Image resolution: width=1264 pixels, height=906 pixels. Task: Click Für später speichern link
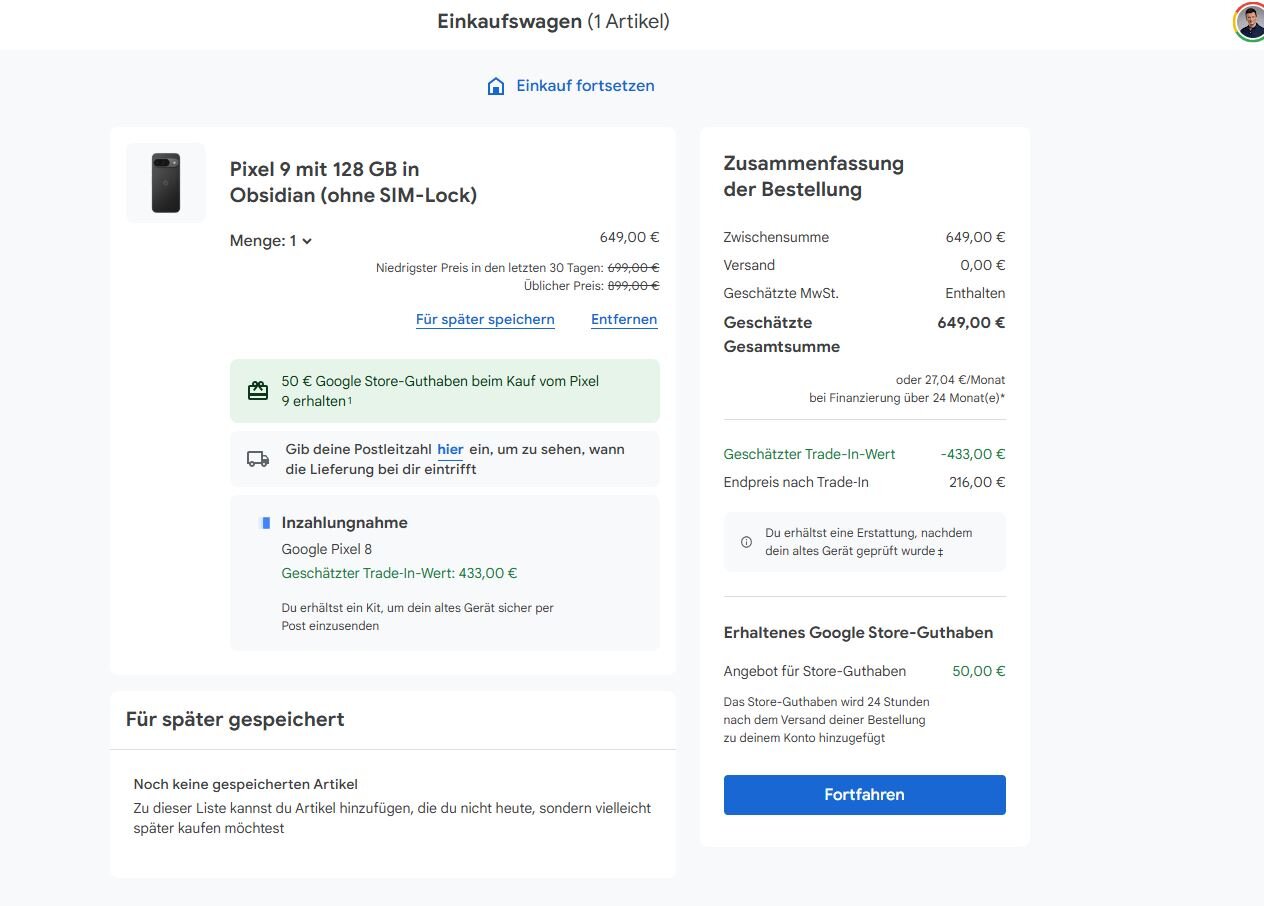coord(485,320)
